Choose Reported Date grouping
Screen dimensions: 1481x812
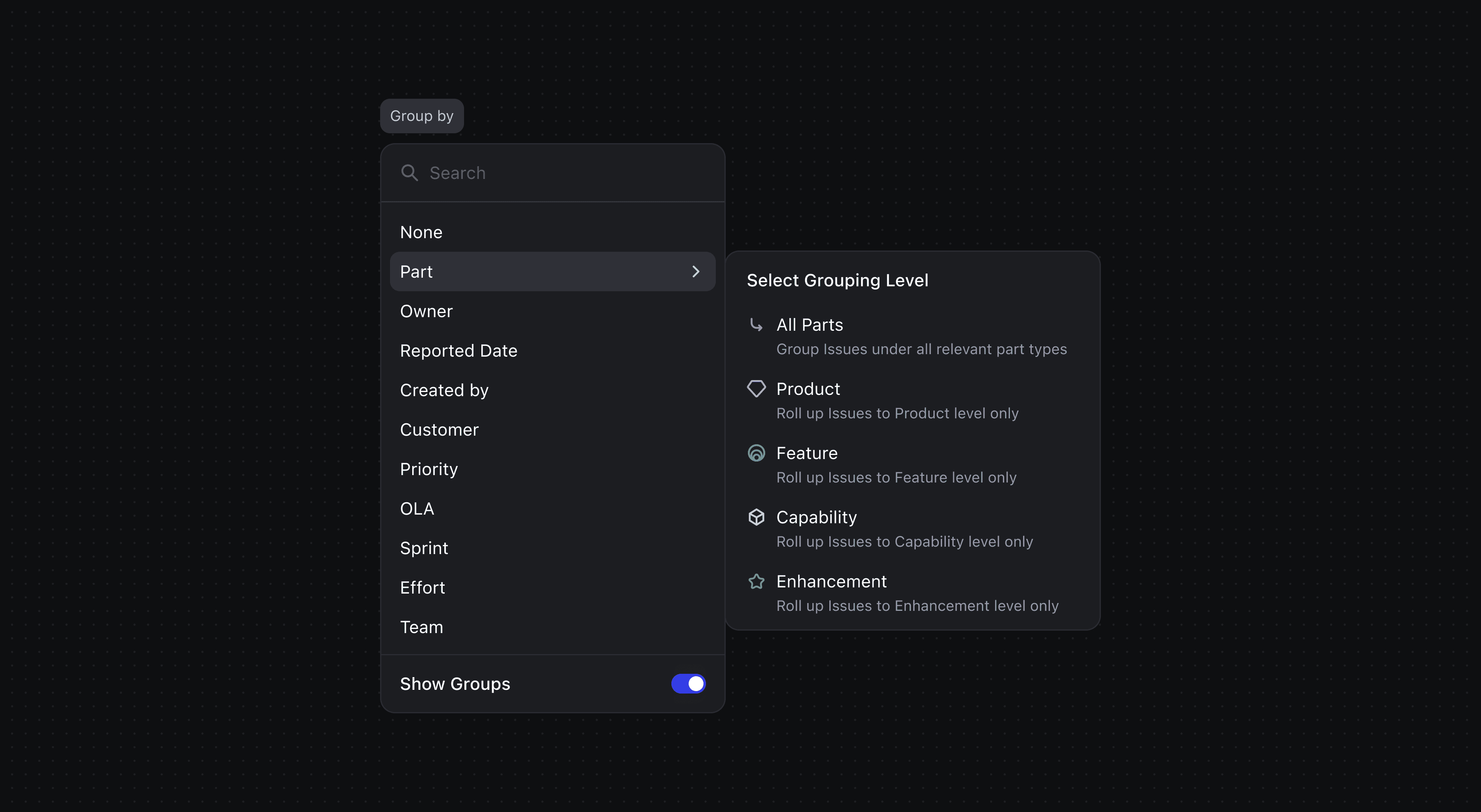click(458, 350)
